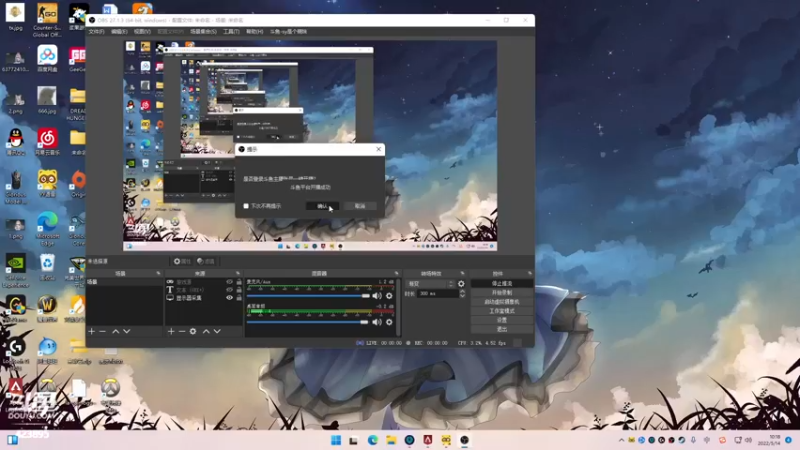Pop out the Audio Mixer dock
Viewport: 800px width, 450px height.
(396, 273)
